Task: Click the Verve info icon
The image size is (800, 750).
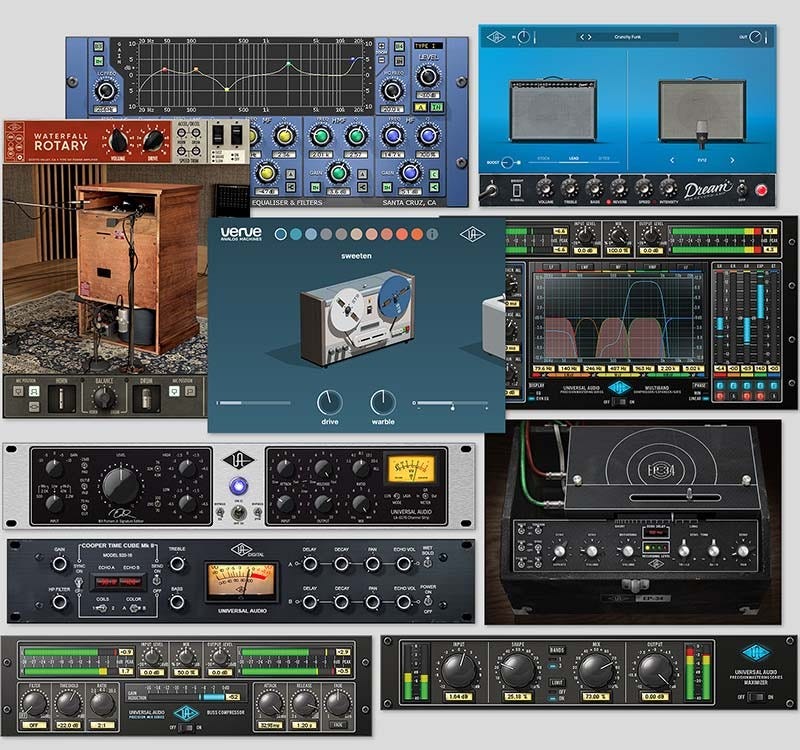Action: [x=432, y=234]
